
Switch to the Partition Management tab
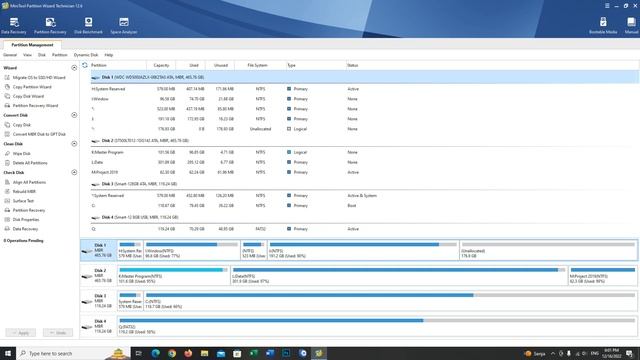[32, 45]
